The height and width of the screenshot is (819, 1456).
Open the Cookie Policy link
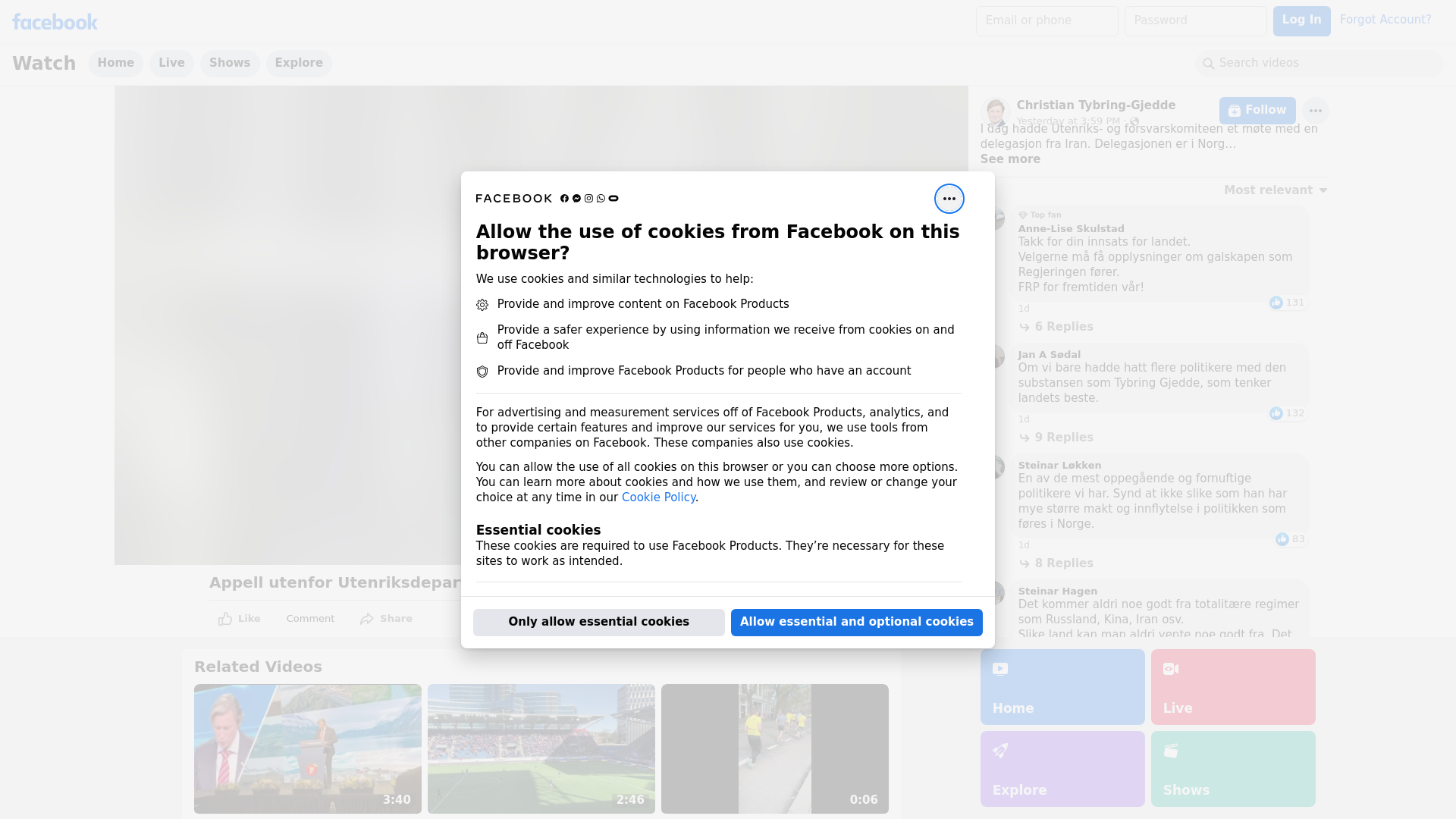click(x=658, y=497)
